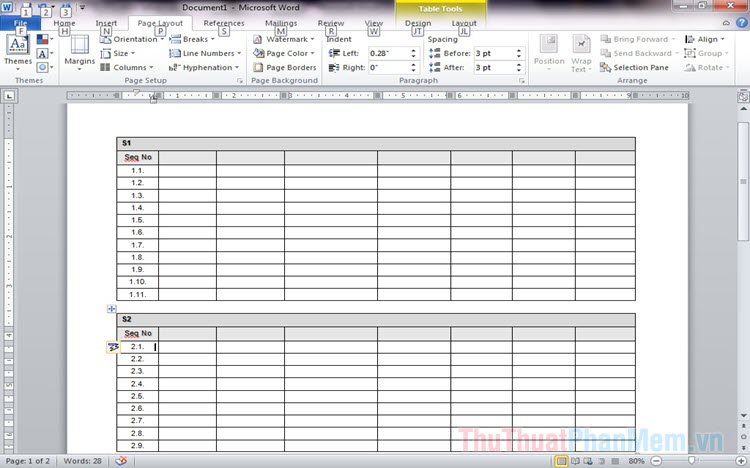Open the Themes gallery
This screenshot has width=750, height=468.
18,52
